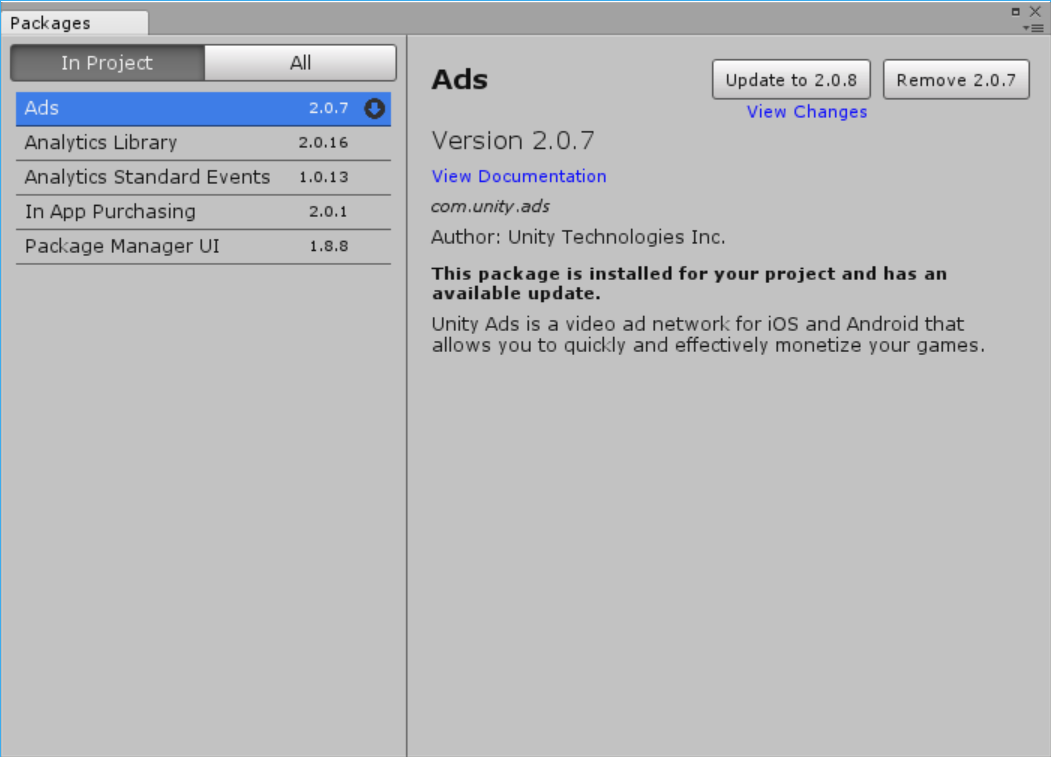1051x757 pixels.
Task: Open the View Changes link
Action: (x=807, y=112)
